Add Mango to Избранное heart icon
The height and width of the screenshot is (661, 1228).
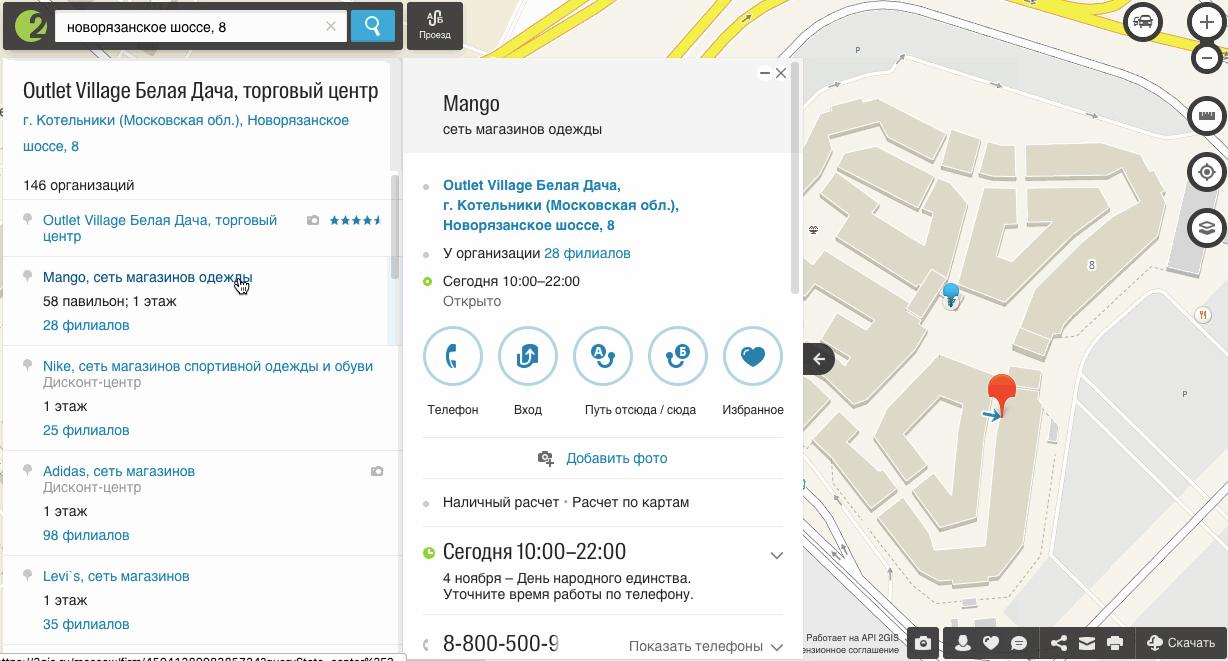[x=753, y=356]
